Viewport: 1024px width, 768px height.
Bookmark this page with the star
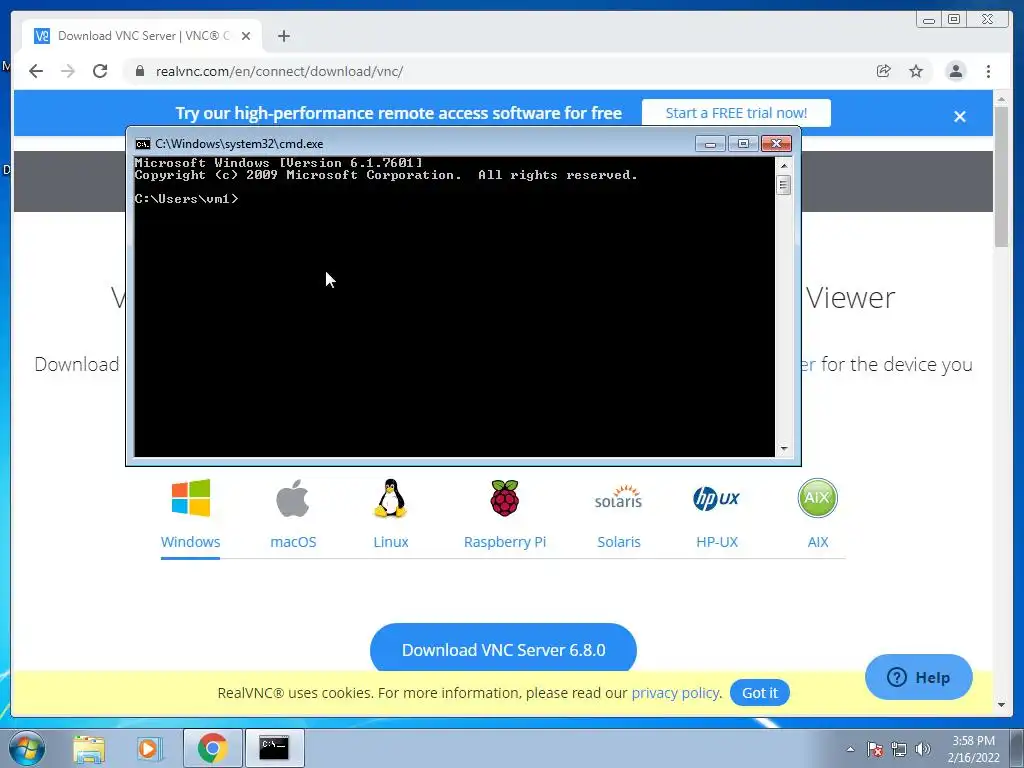916,71
